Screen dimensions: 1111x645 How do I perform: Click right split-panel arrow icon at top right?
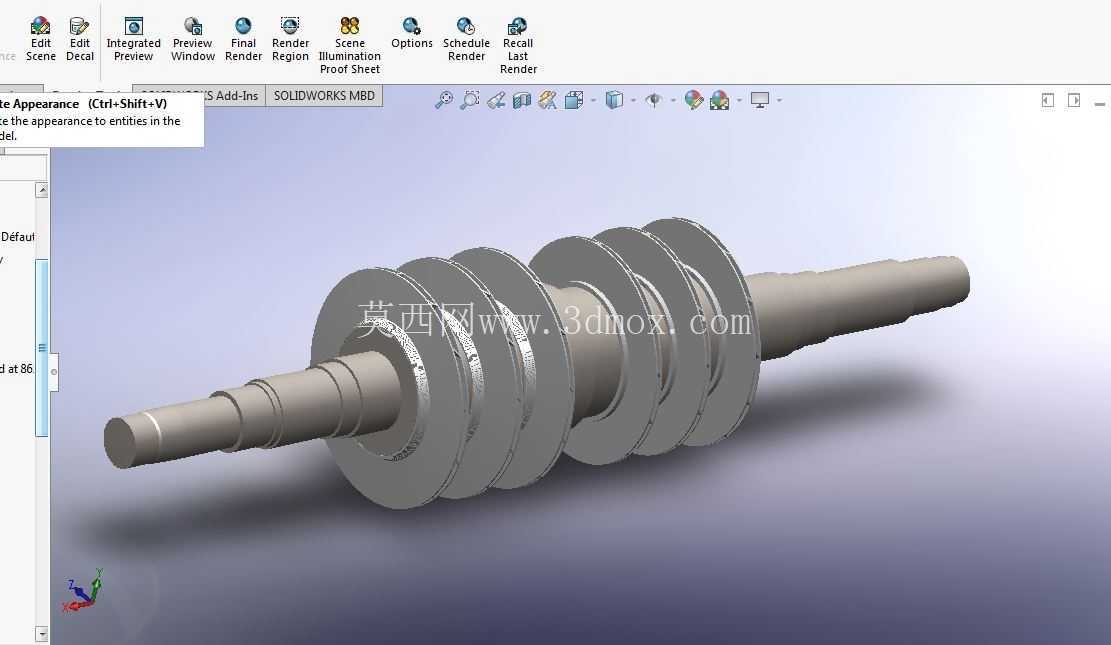point(1074,101)
